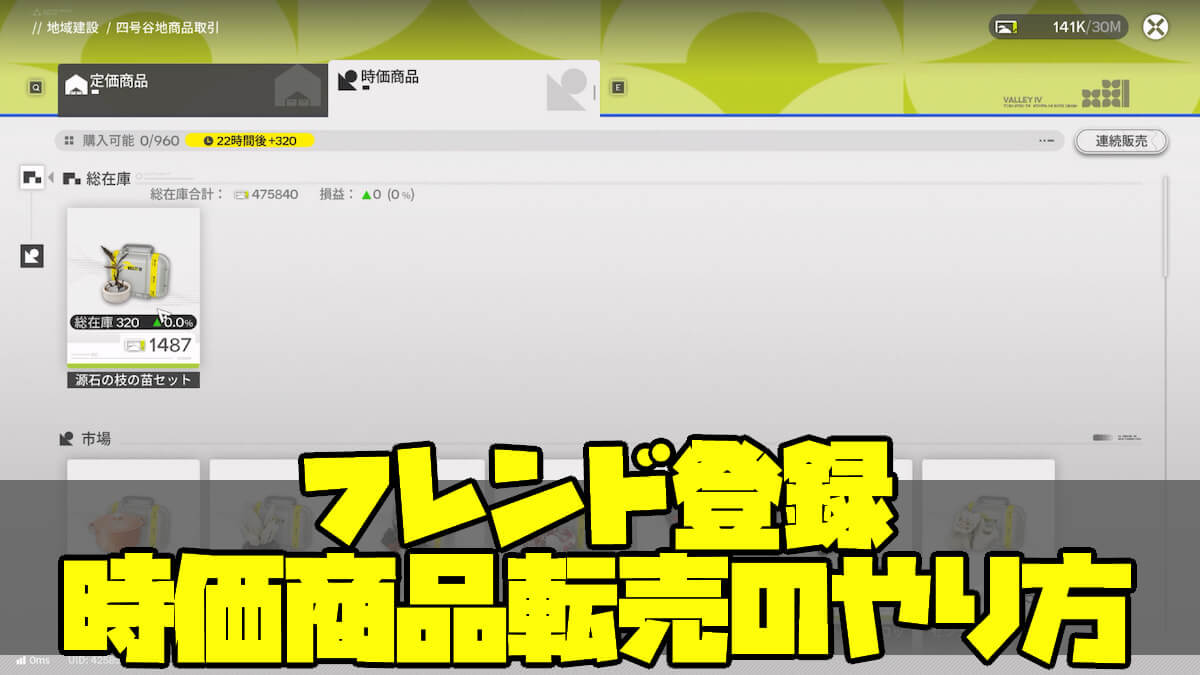Click the currency balance 141K/30M indicator
The width and height of the screenshot is (1200, 675).
click(1058, 27)
